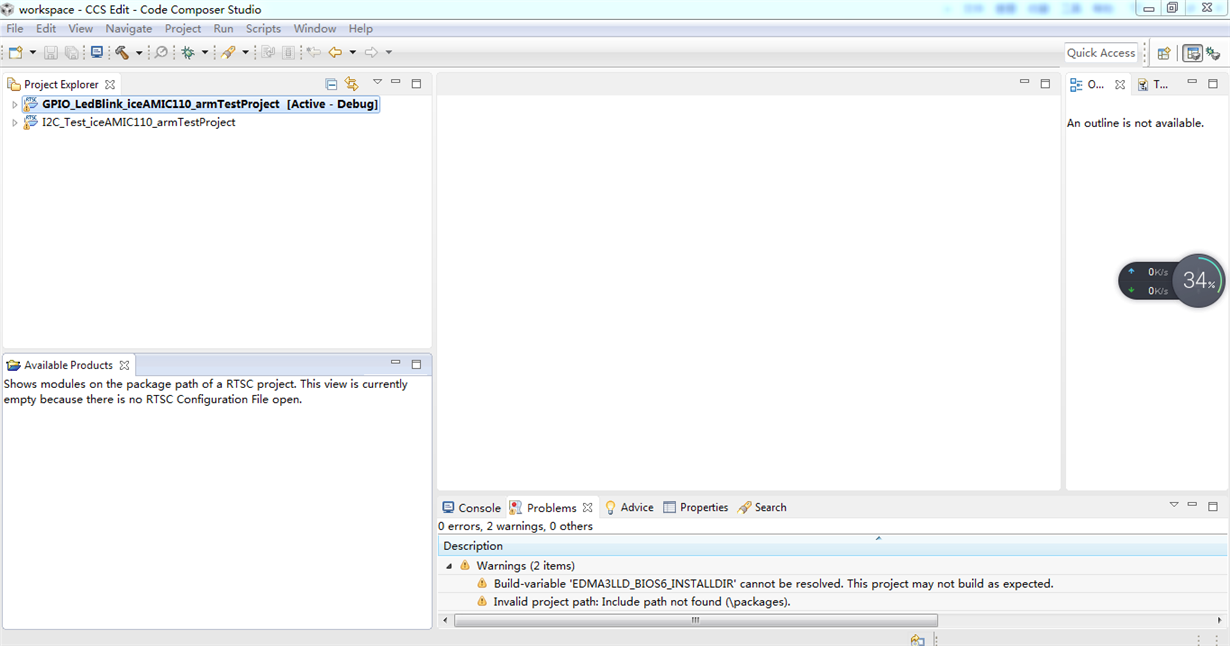Image resolution: width=1230 pixels, height=646 pixels.
Task: Open the New wizard dropdown arrow
Action: [32, 52]
